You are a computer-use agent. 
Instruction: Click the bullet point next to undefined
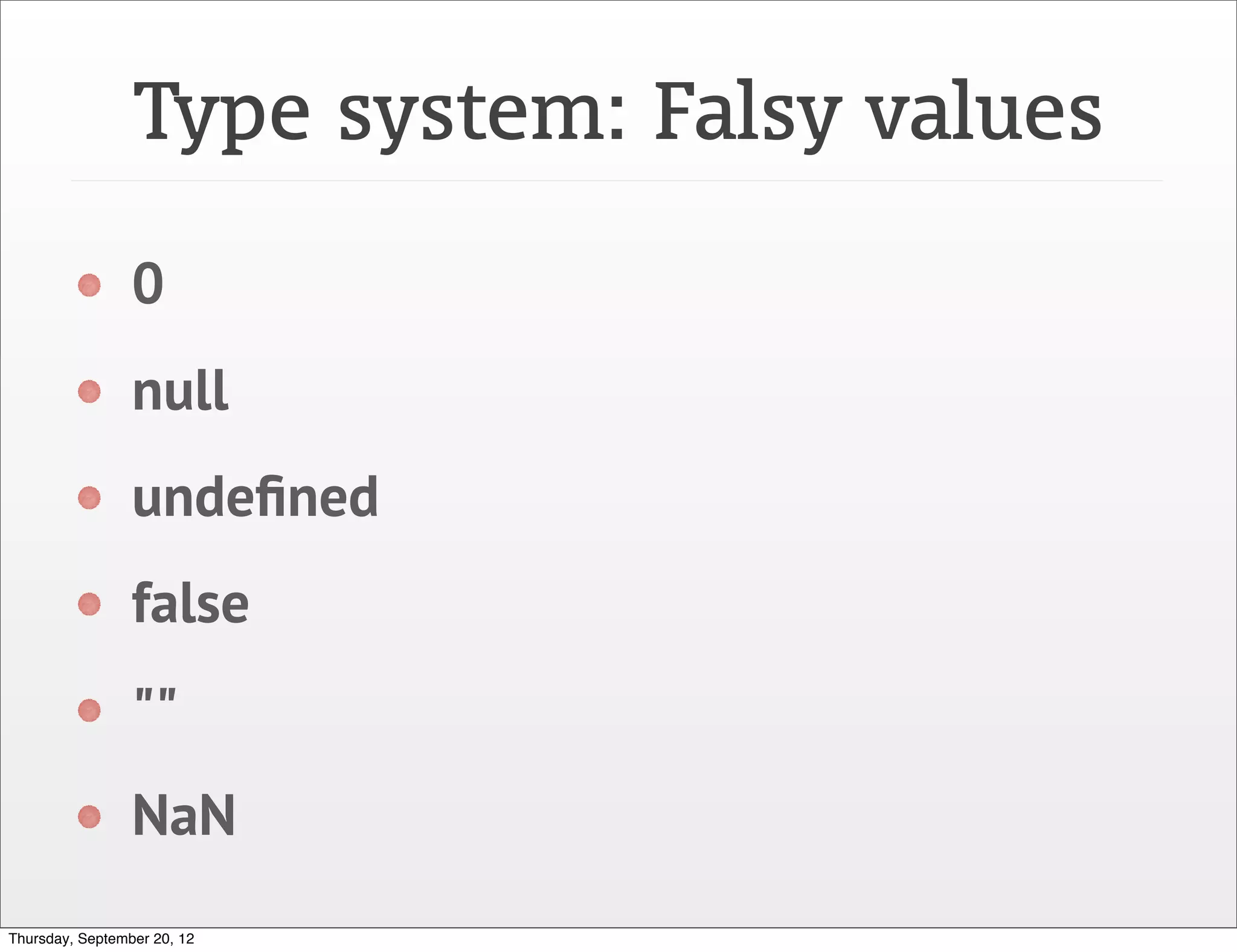tap(89, 498)
